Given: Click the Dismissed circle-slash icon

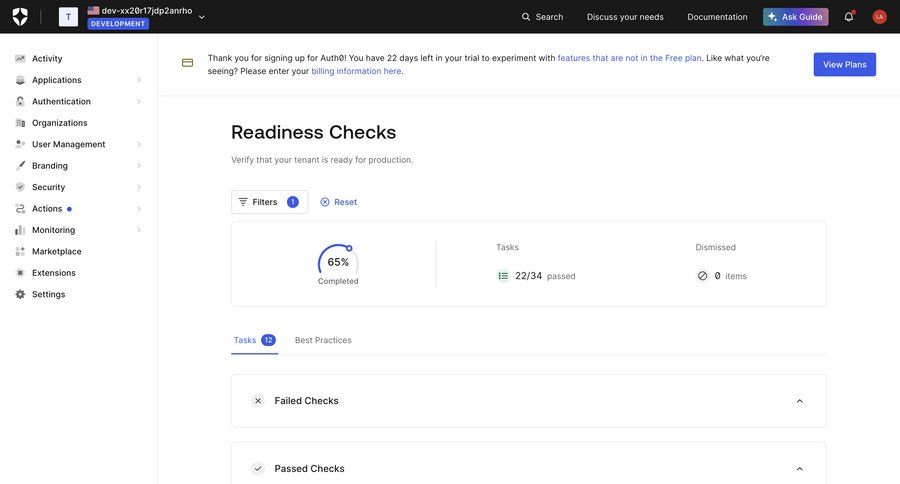Looking at the screenshot, I should pos(702,276).
